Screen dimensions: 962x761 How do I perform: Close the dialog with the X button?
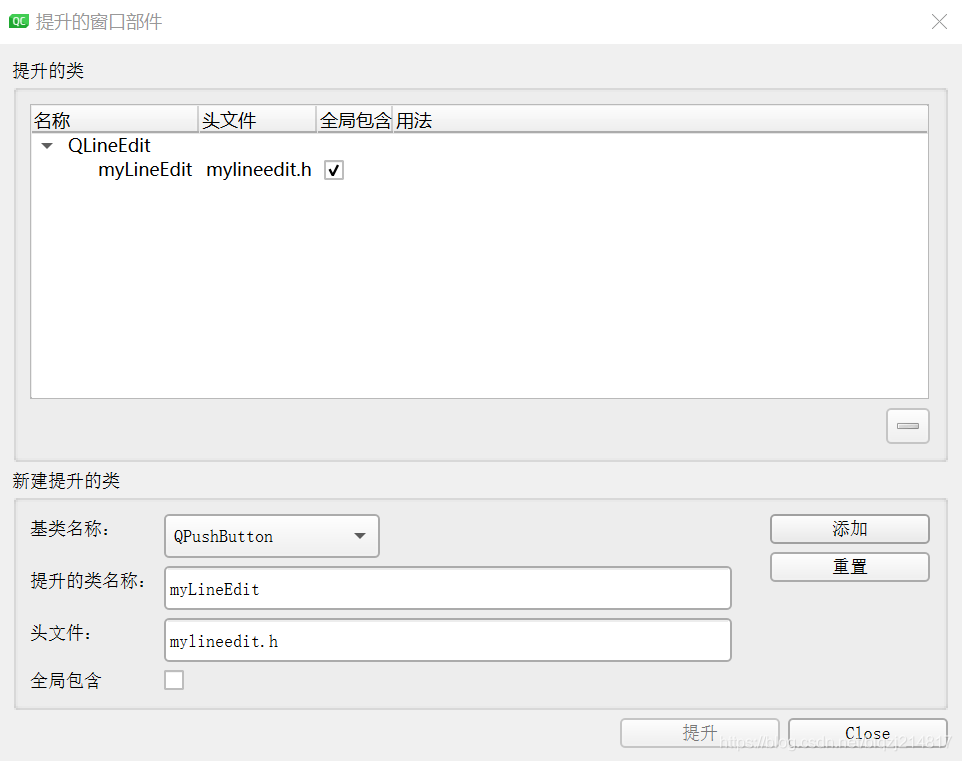[939, 21]
